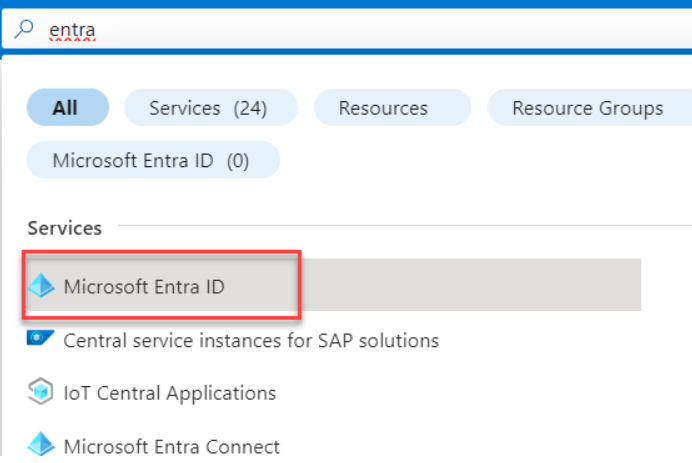This screenshot has height=463, width=692.
Task: Click the Microsoft Entra ID service icon
Action: pos(41,286)
